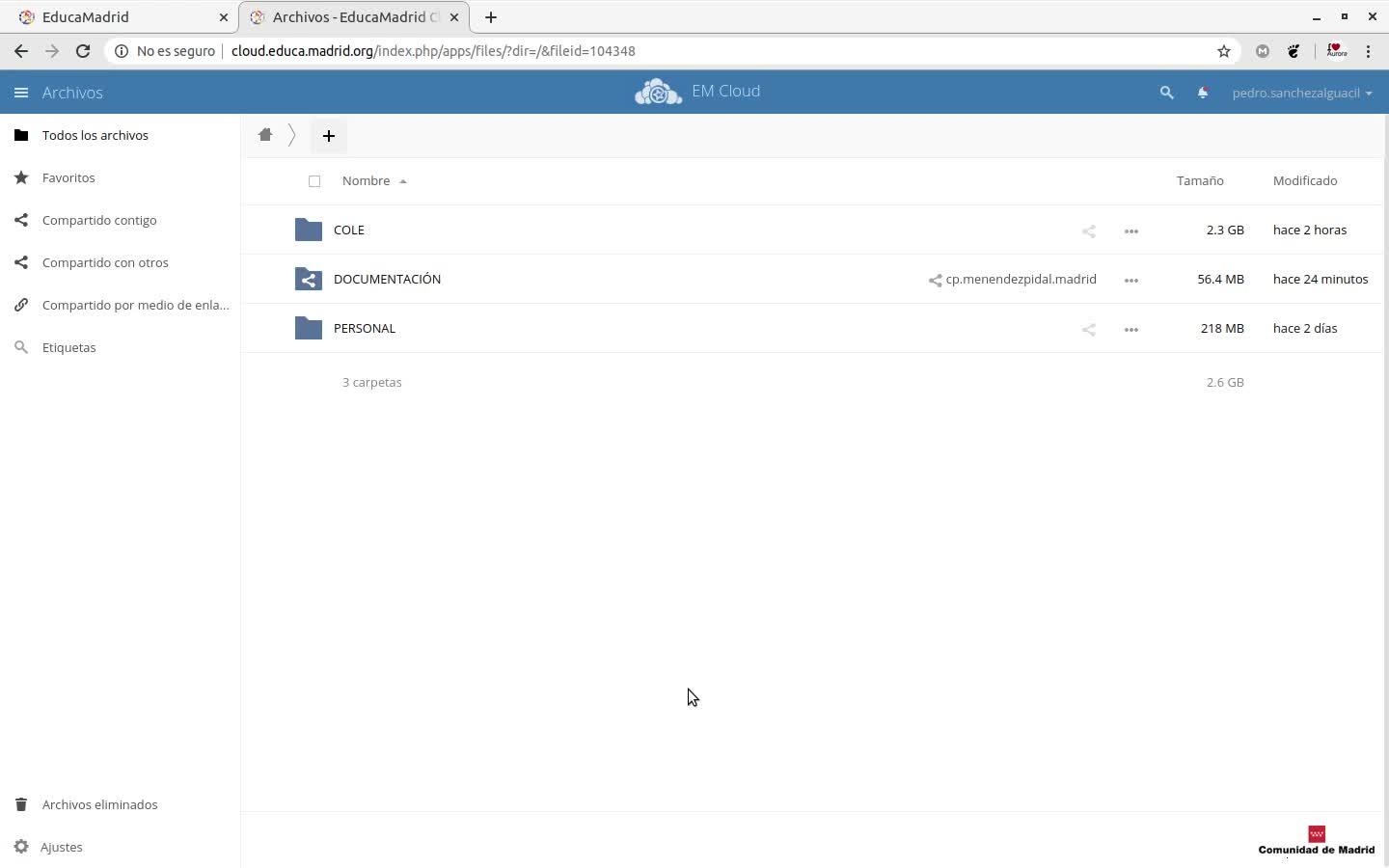Click the 56.4 MB size of DOCUMENTACIÓN
Screen dimensions: 1389x868
pos(1221,279)
